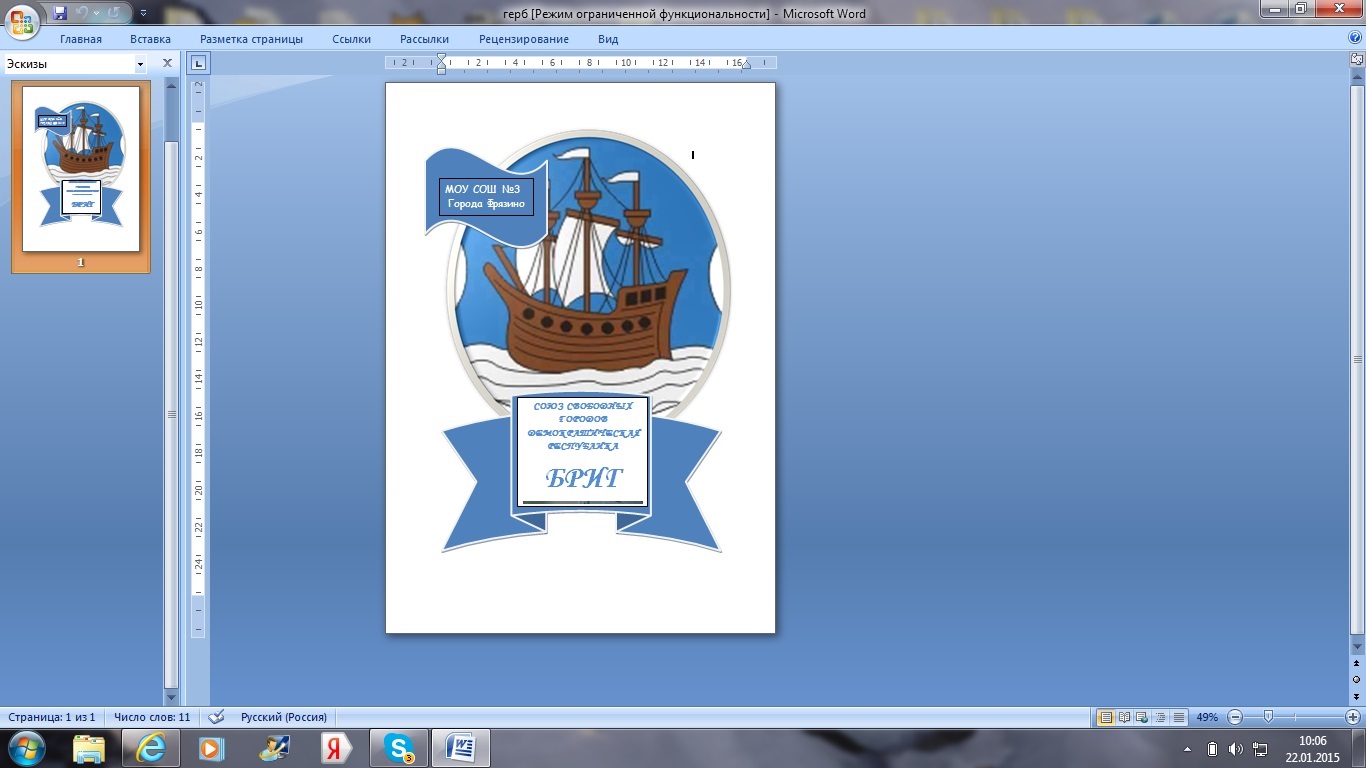The width and height of the screenshot is (1366, 768).
Task: Click the 49% zoom level button
Action: coord(1207,717)
